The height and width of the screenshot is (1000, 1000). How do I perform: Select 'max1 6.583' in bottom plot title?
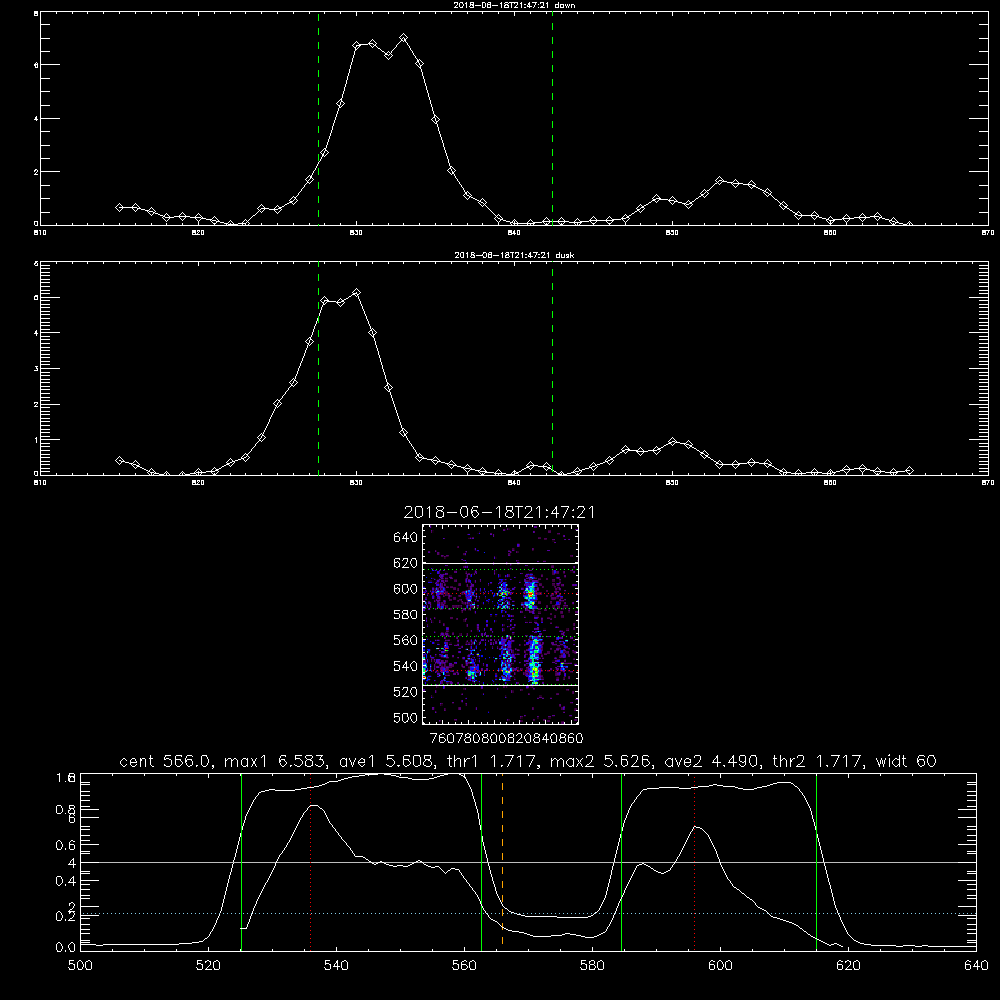tap(274, 761)
